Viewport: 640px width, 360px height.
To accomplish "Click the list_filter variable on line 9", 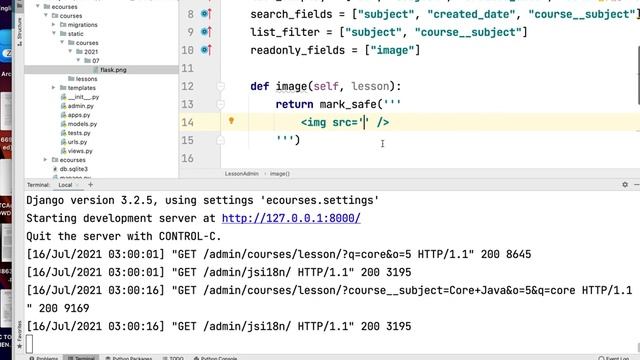I will (285, 32).
